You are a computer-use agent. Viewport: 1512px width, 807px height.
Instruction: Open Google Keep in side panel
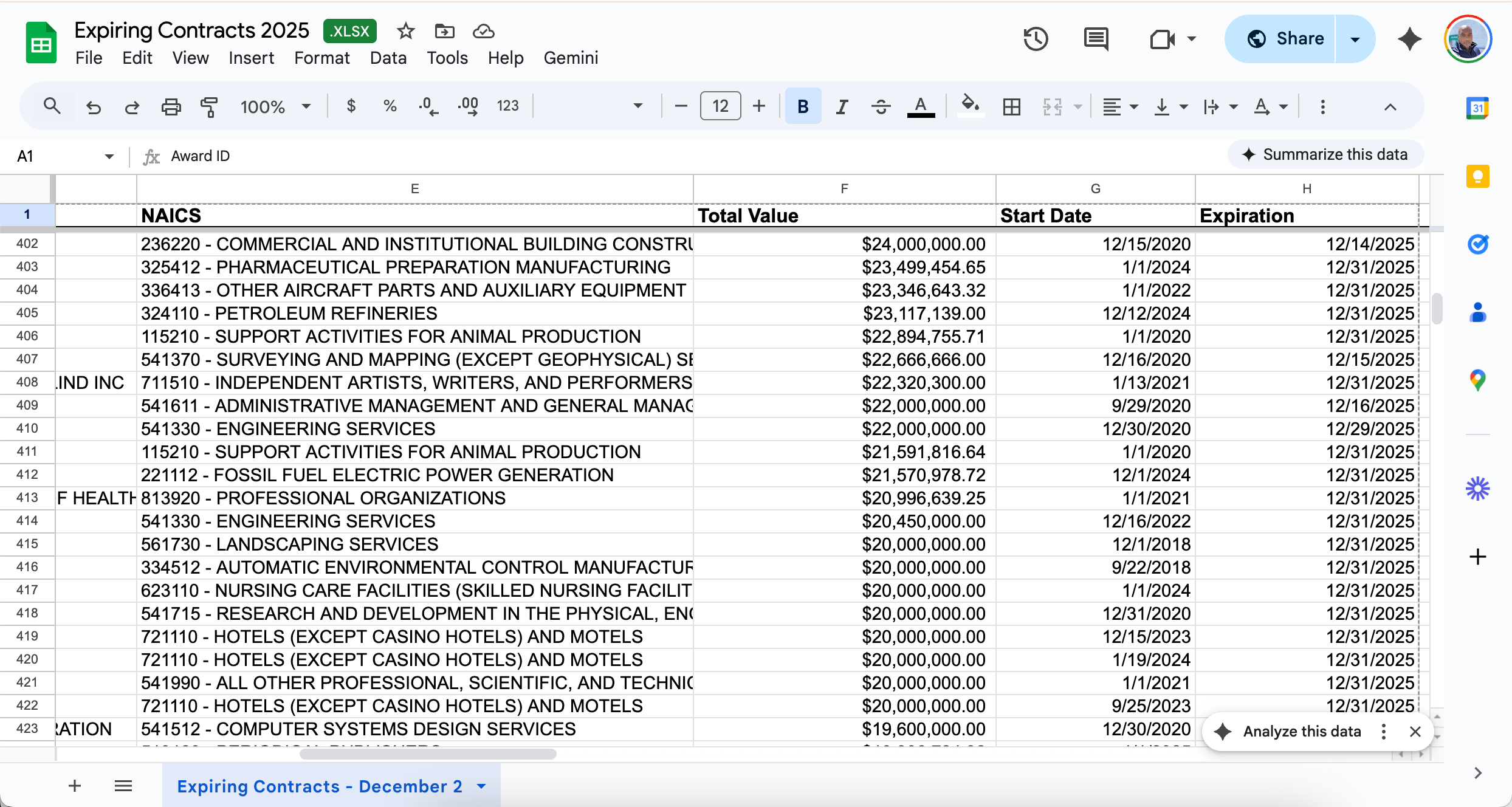click(x=1477, y=177)
